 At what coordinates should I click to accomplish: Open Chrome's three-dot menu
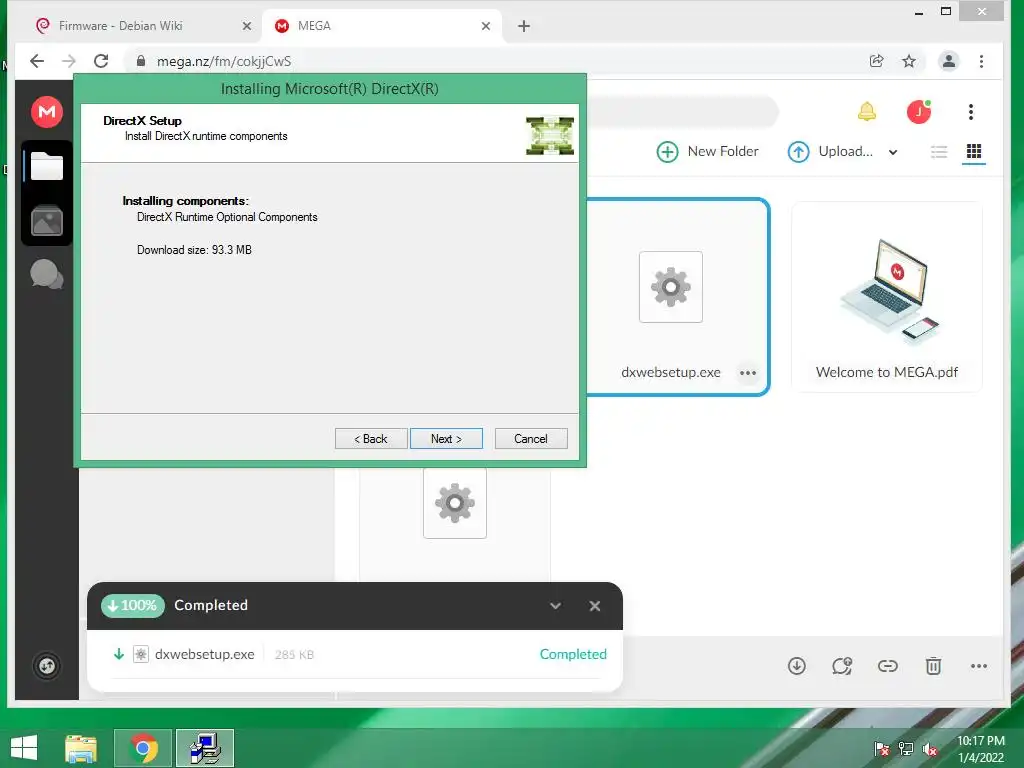point(982,61)
